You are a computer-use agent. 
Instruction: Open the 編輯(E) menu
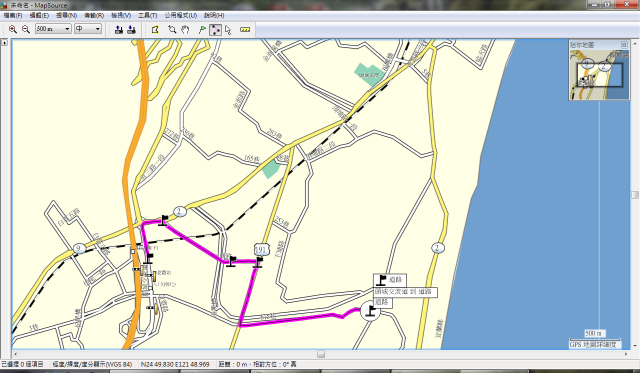click(39, 16)
